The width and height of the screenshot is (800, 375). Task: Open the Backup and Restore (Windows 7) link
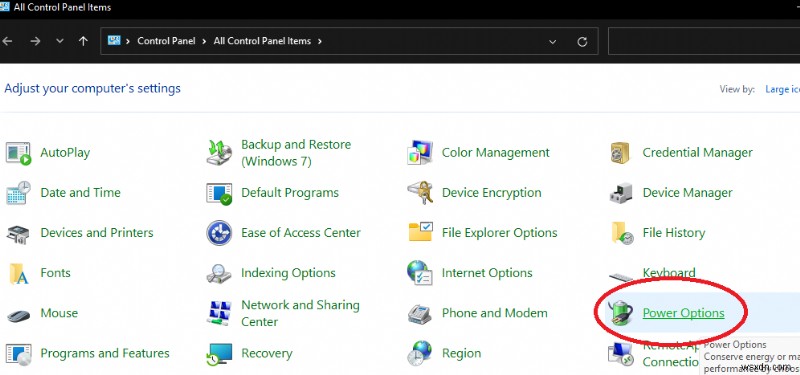coord(296,153)
